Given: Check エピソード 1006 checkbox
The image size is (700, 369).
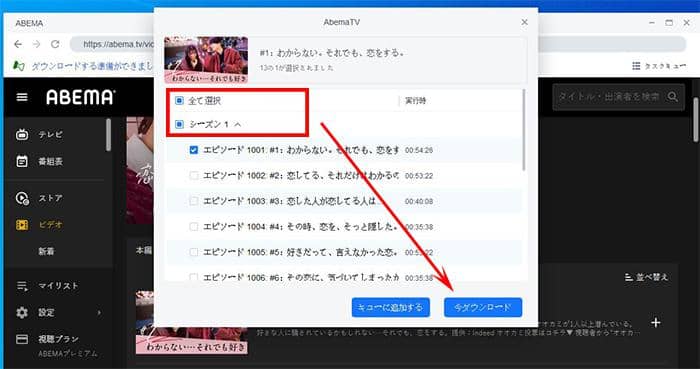Looking at the screenshot, I should [193, 277].
